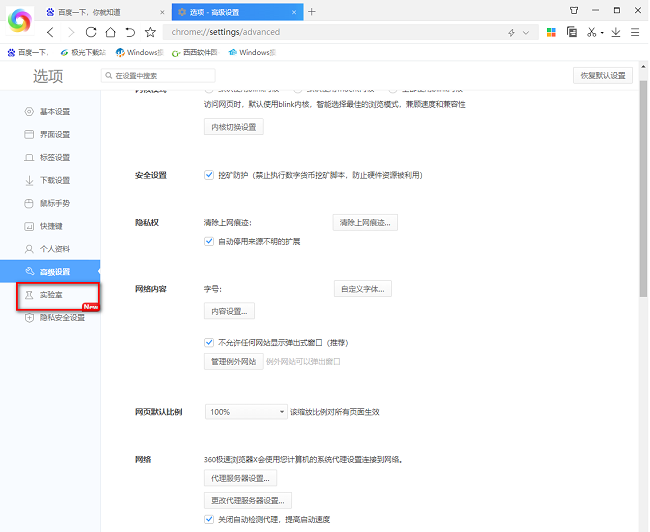The height and width of the screenshot is (532, 650).
Task: Toggle 挖矿防护 checkbox
Action: tap(209, 175)
